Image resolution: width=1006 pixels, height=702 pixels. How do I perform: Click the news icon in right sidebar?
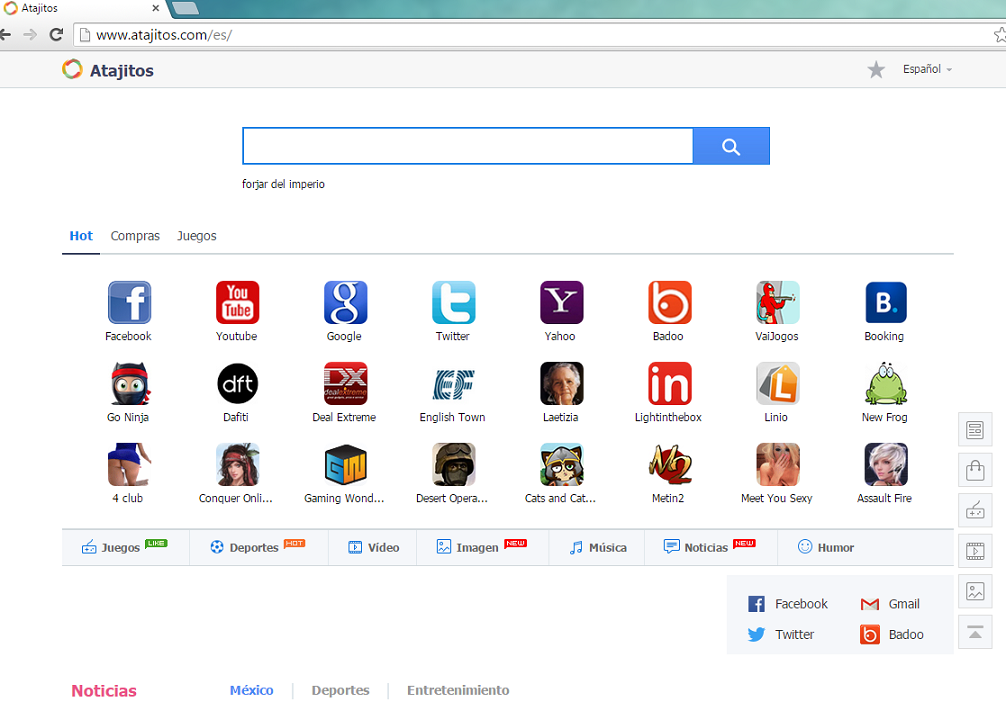click(975, 430)
